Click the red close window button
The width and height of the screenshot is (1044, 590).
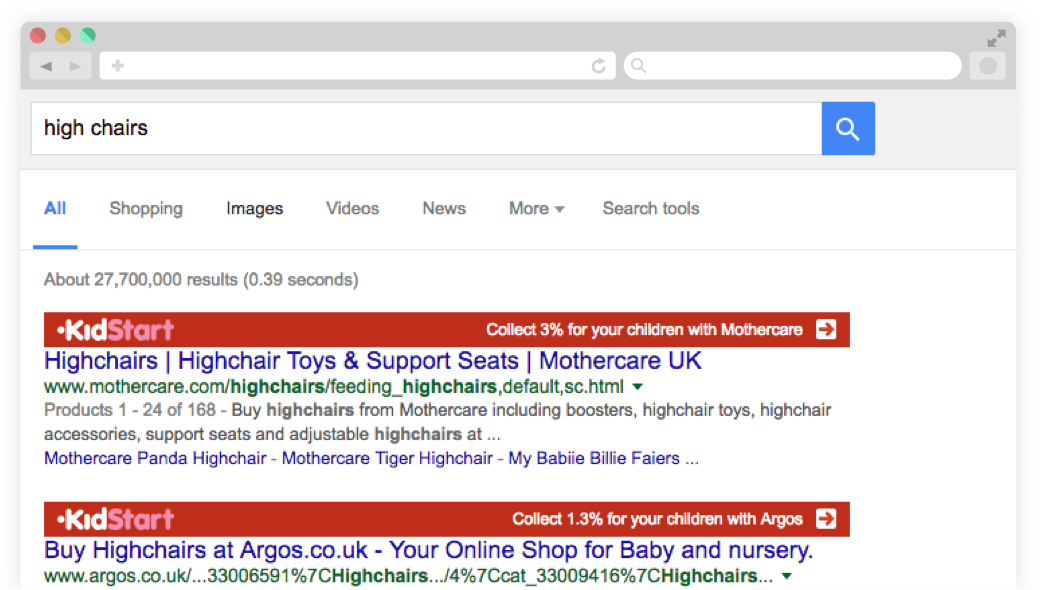38,35
